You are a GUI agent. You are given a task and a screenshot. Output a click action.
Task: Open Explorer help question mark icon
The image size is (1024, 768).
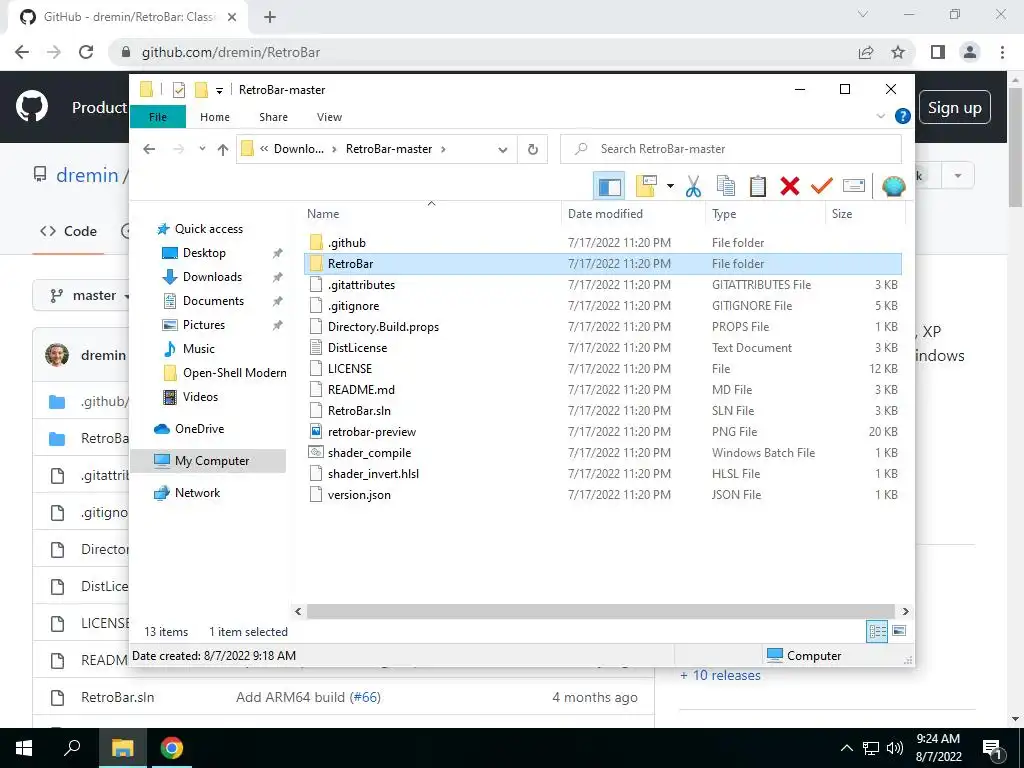[x=903, y=116]
